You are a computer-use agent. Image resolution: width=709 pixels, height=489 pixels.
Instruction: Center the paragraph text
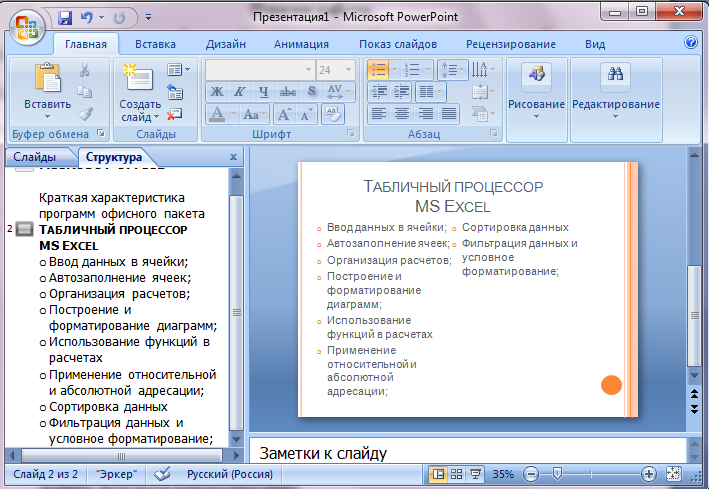[x=402, y=113]
